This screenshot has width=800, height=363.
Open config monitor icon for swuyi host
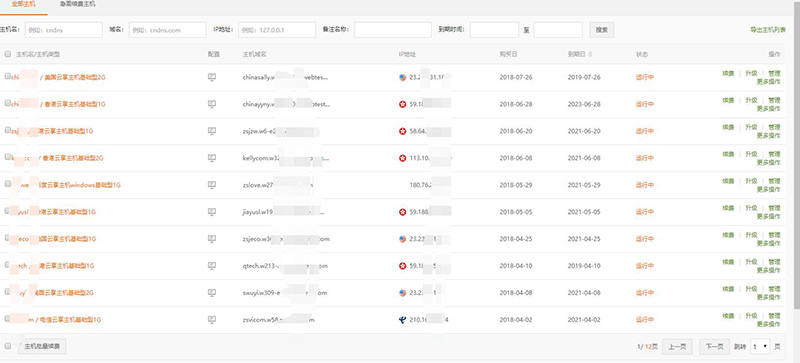[x=212, y=293]
